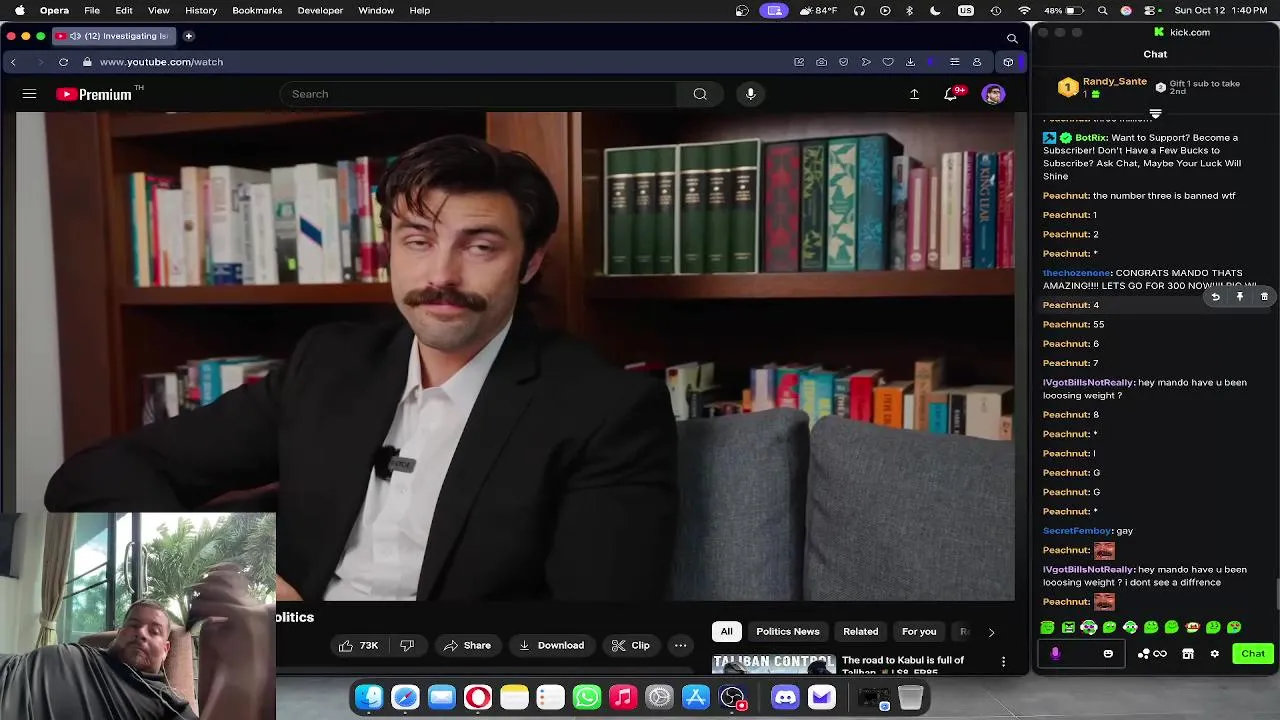Open the YouTube create upload icon
Viewport: 1280px width, 720px height.
(914, 94)
